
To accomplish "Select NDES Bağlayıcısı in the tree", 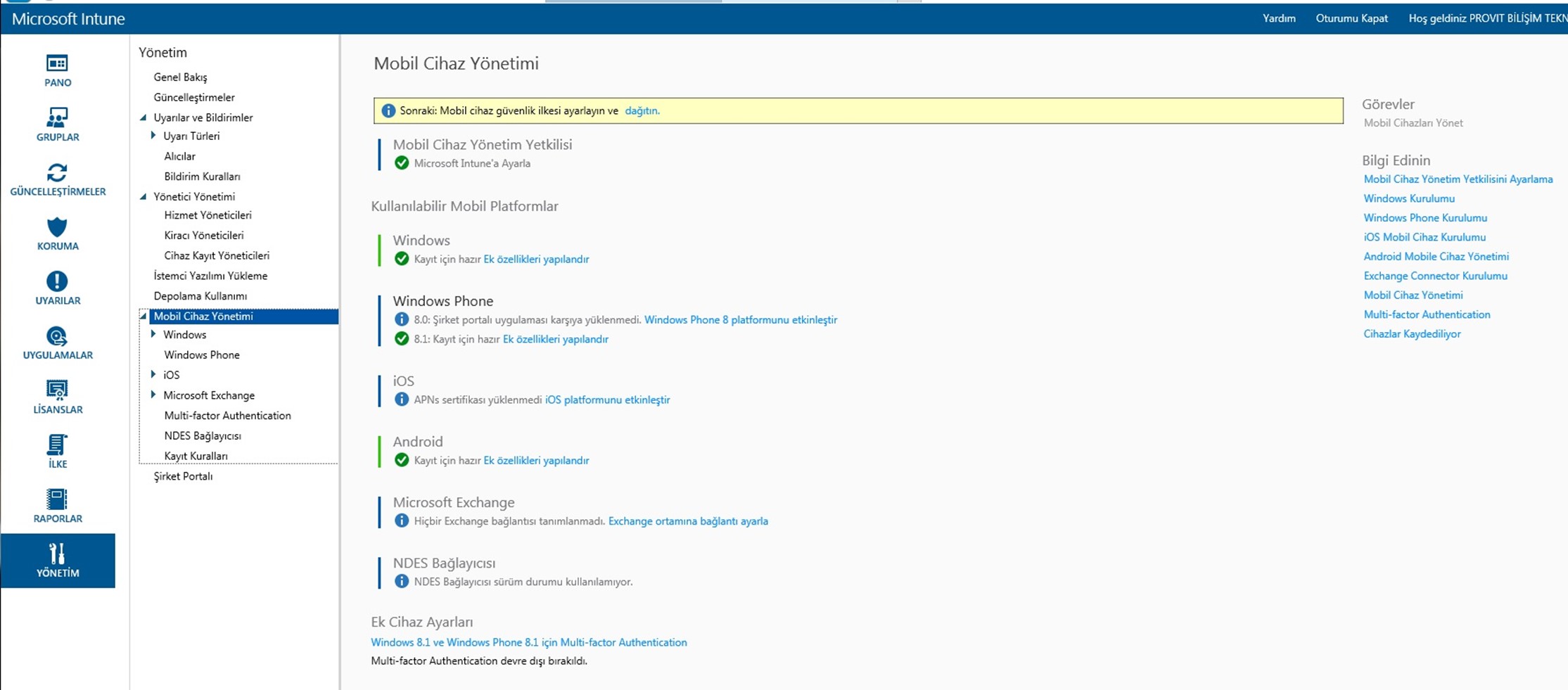I will pyautogui.click(x=203, y=436).
